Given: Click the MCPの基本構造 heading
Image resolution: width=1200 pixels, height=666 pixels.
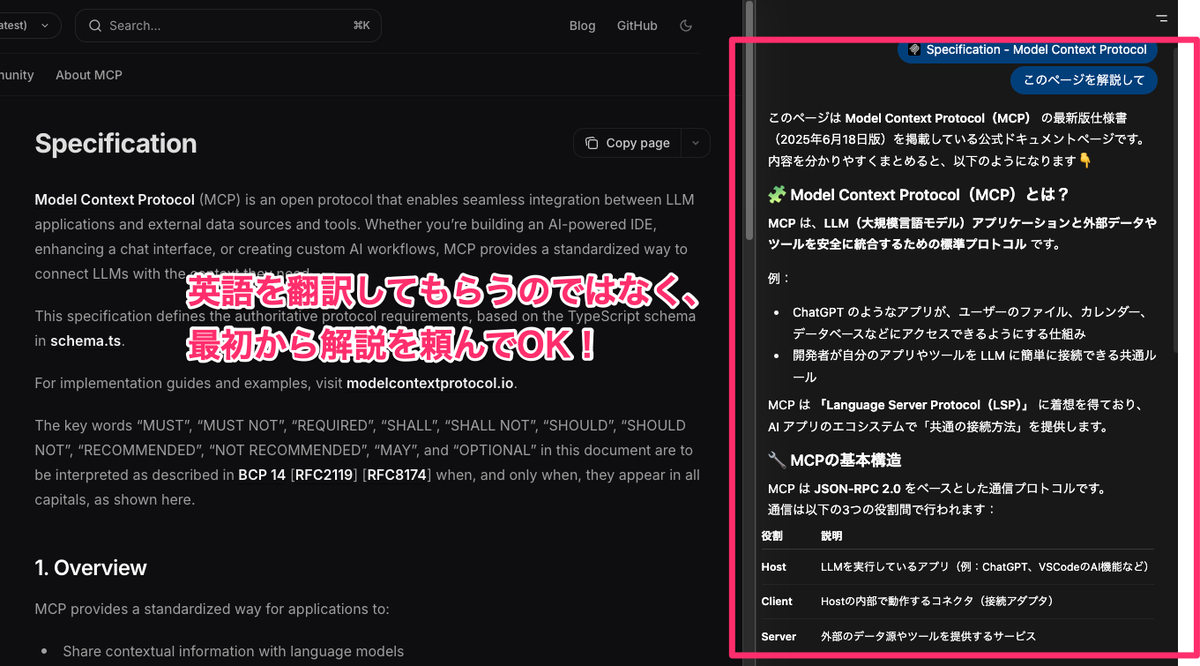Looking at the screenshot, I should (x=835, y=460).
